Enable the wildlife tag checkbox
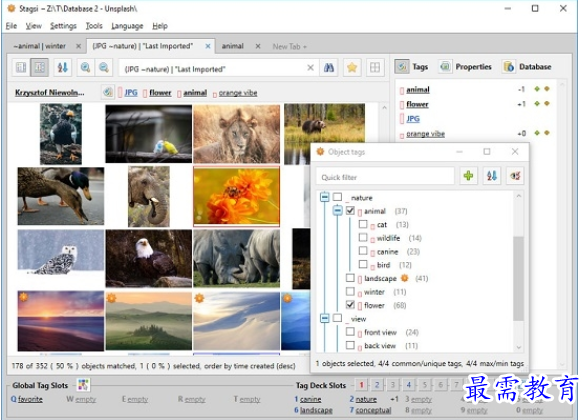587x420 pixels. tap(363, 238)
